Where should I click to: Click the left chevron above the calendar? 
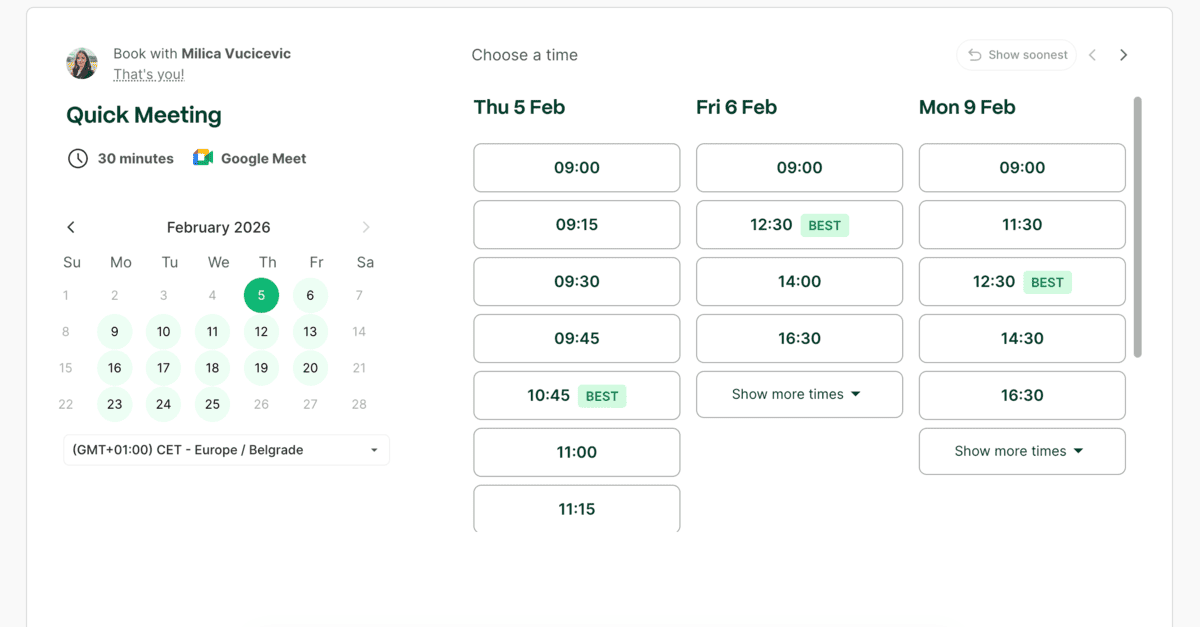71,227
